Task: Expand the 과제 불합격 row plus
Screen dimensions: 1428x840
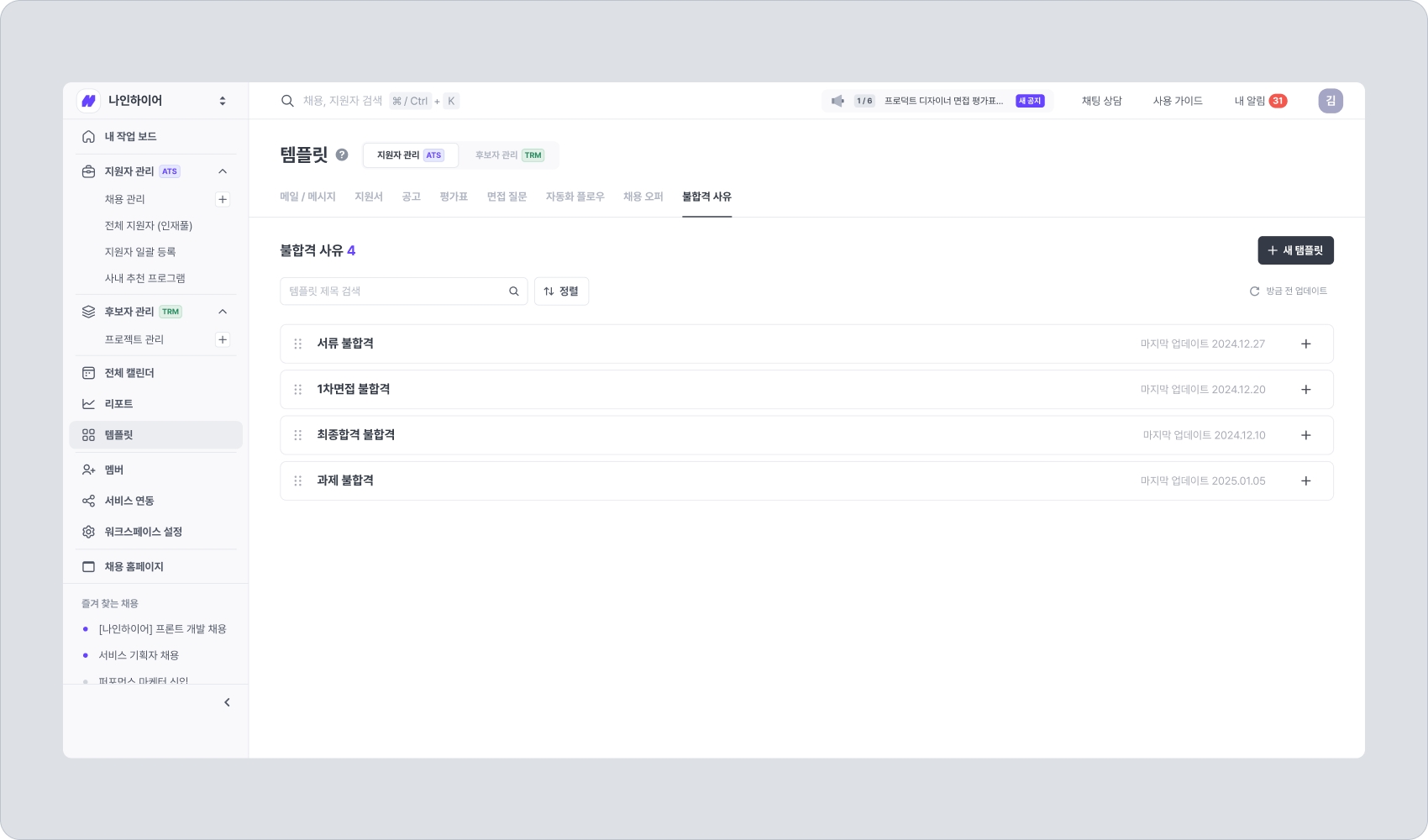Action: point(1306,481)
